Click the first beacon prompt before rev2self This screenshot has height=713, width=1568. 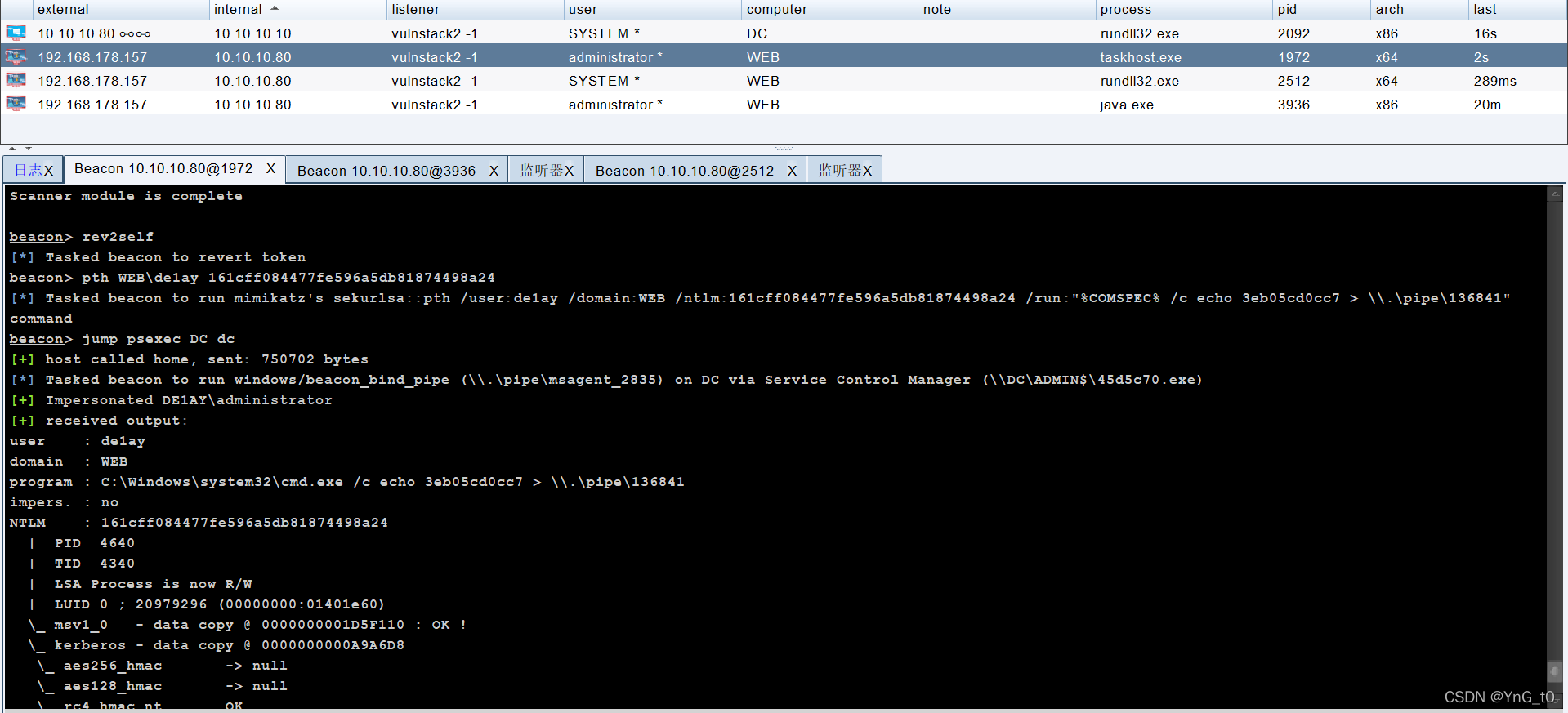[40, 237]
